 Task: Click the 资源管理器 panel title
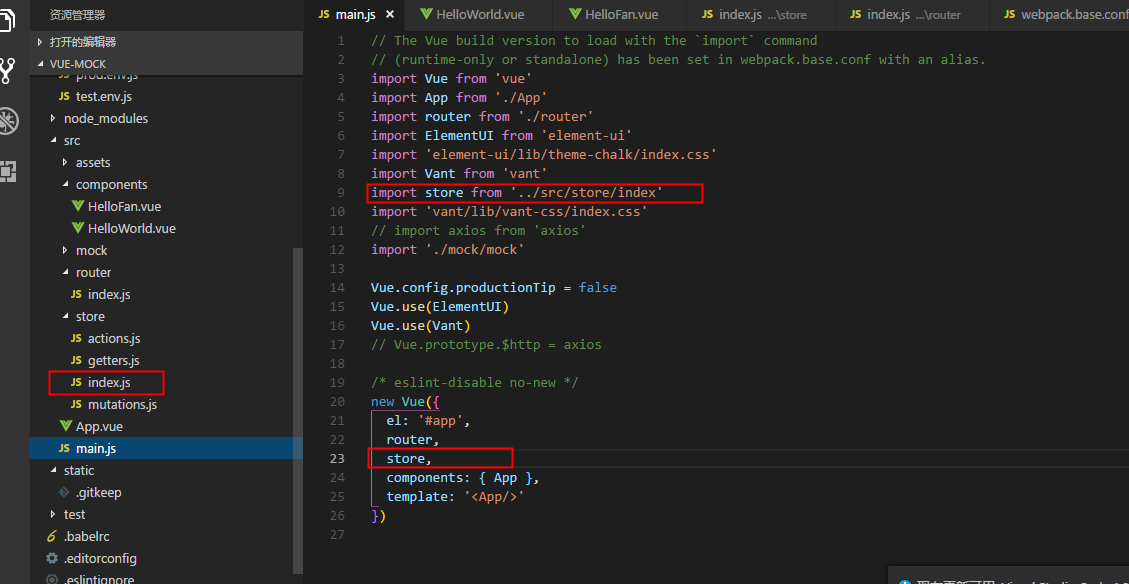tap(78, 14)
